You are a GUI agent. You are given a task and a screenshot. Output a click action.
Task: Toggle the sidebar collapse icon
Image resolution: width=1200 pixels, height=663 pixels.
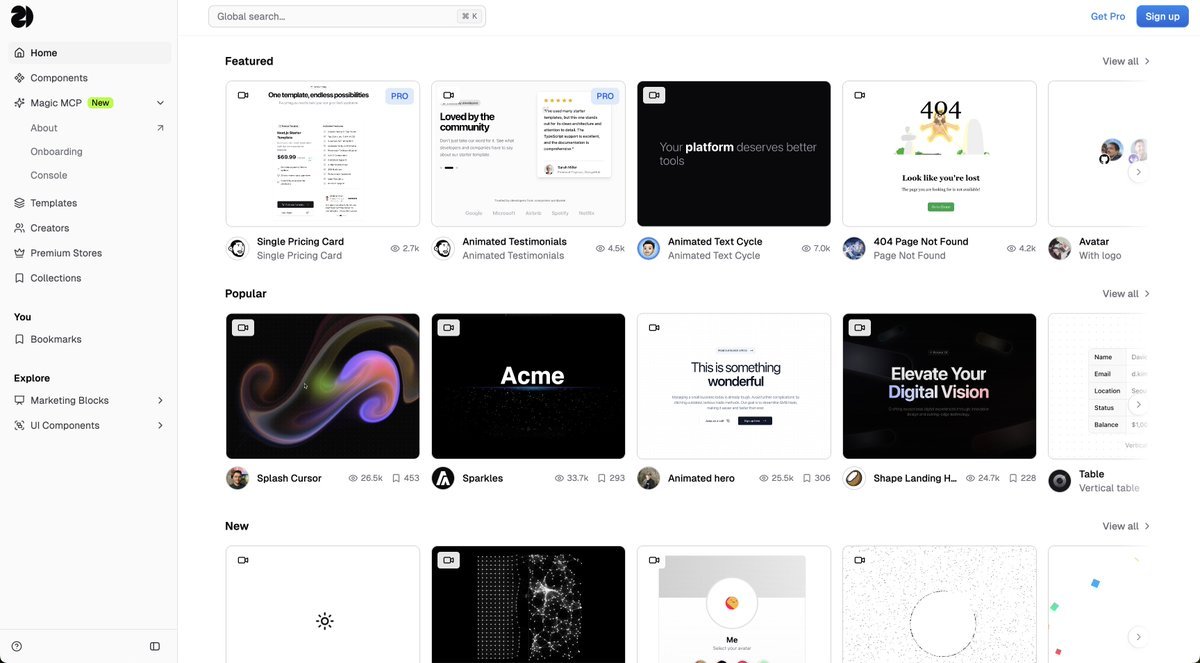pos(155,646)
